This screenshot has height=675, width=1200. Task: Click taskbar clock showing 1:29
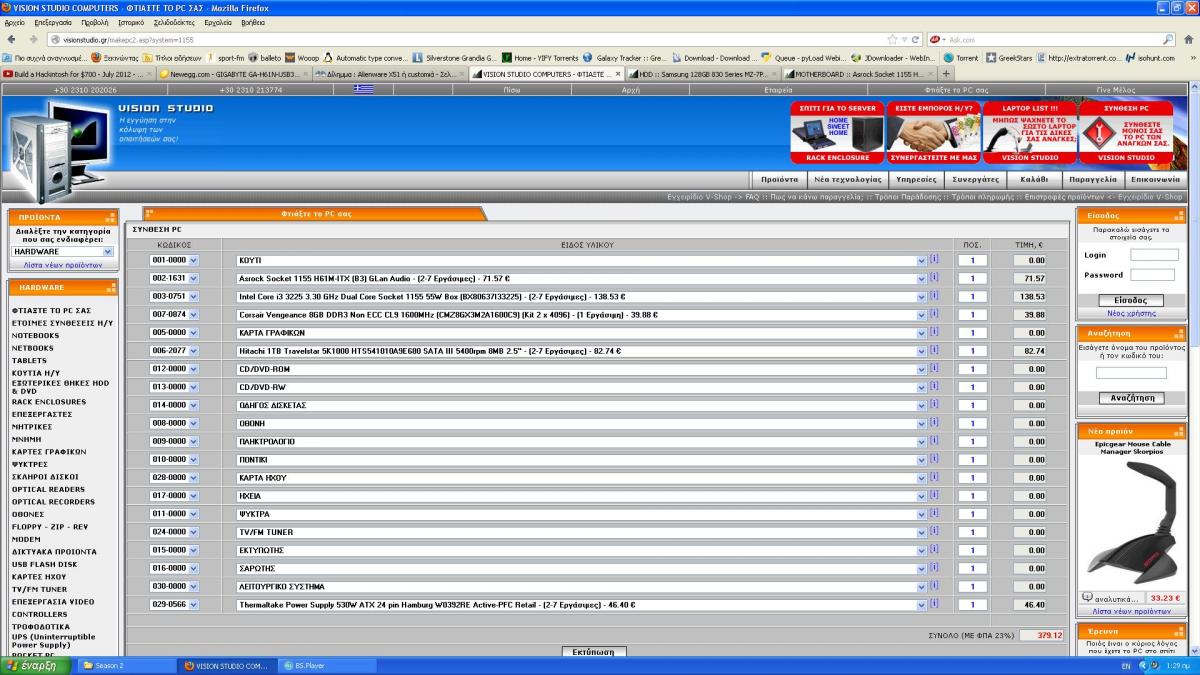(1178, 666)
